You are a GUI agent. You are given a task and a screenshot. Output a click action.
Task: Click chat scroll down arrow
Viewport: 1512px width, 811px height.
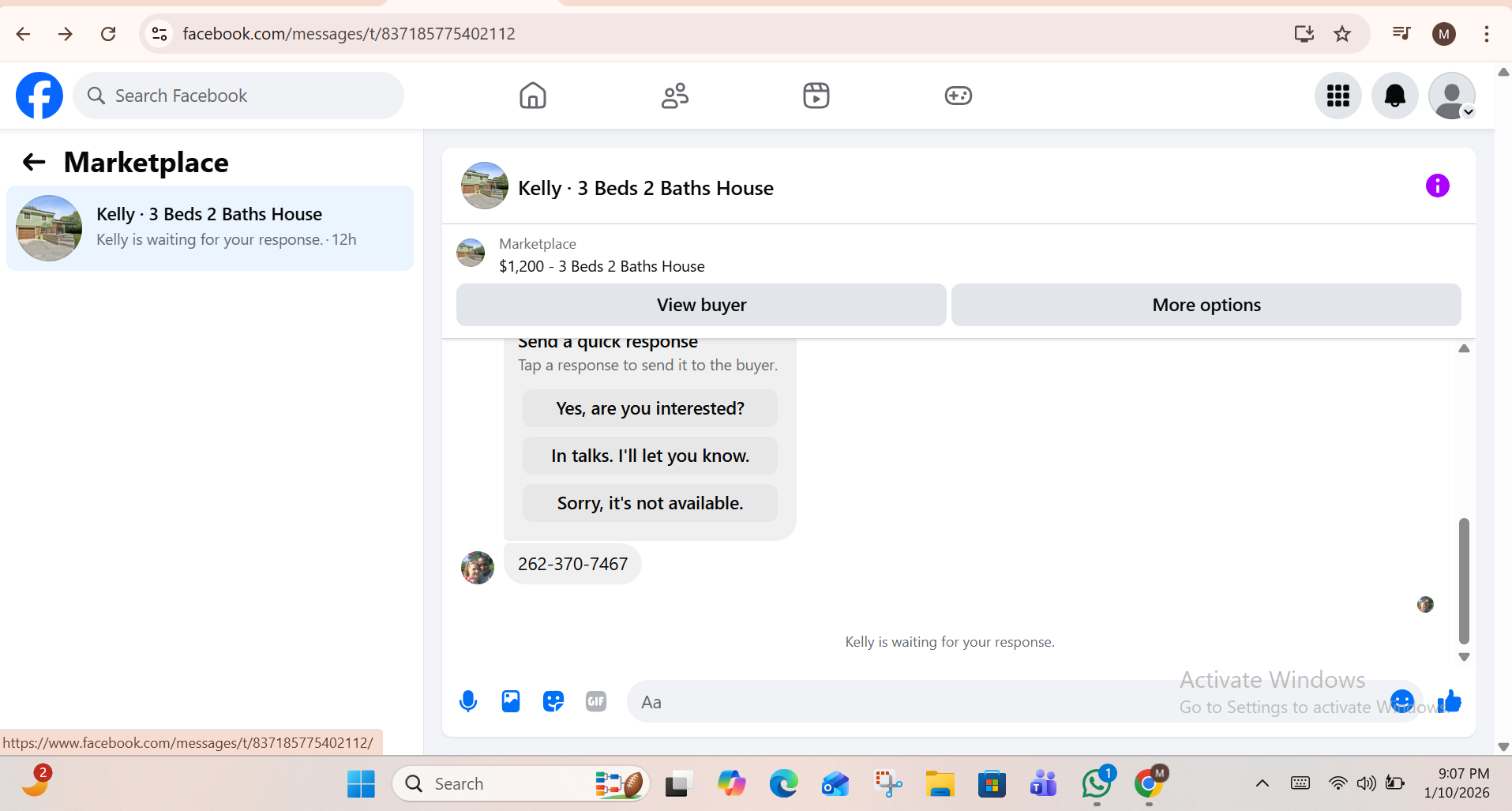pos(1464,657)
